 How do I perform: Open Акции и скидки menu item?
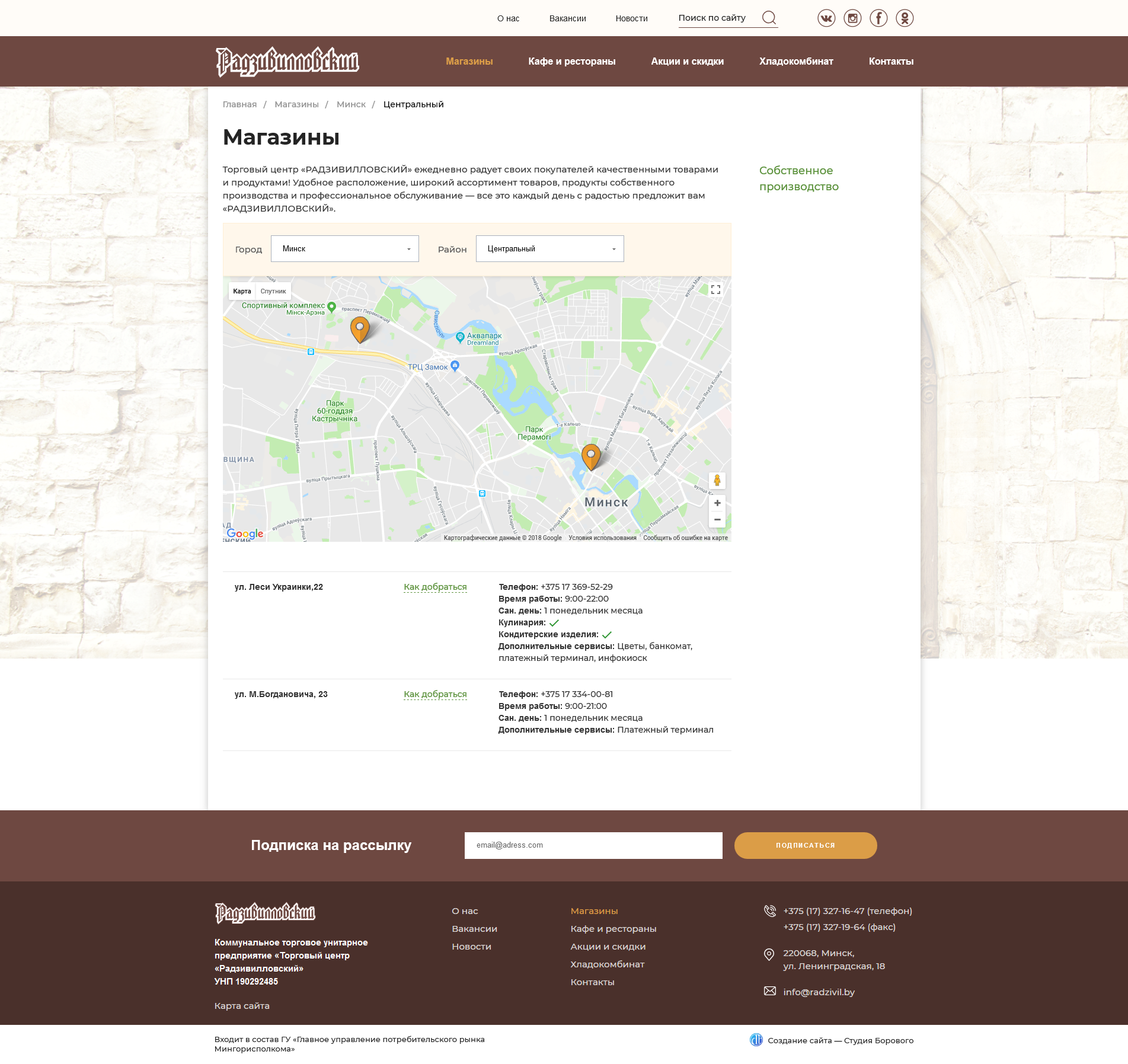tap(687, 62)
